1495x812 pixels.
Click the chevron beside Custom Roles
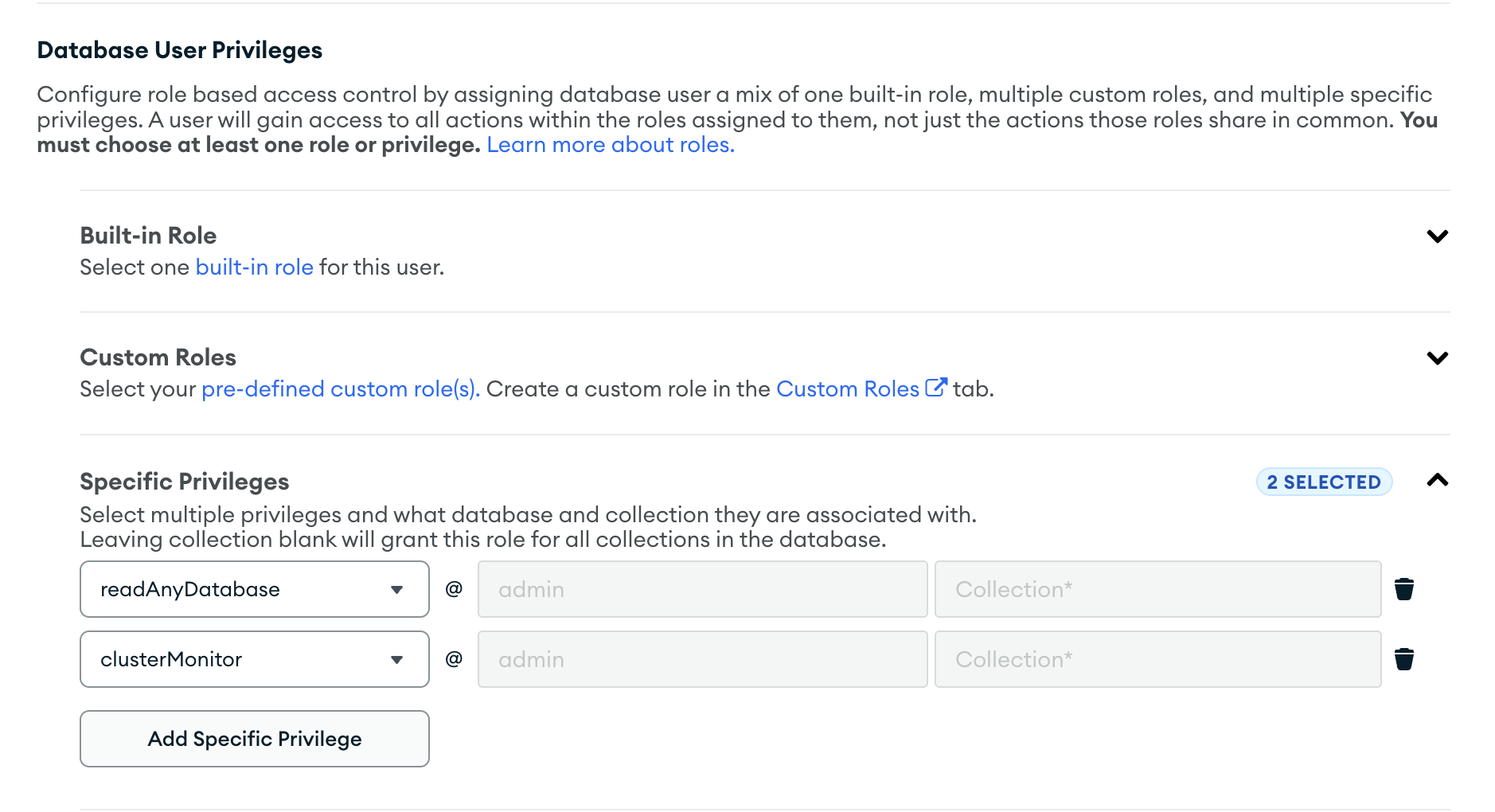tap(1438, 357)
